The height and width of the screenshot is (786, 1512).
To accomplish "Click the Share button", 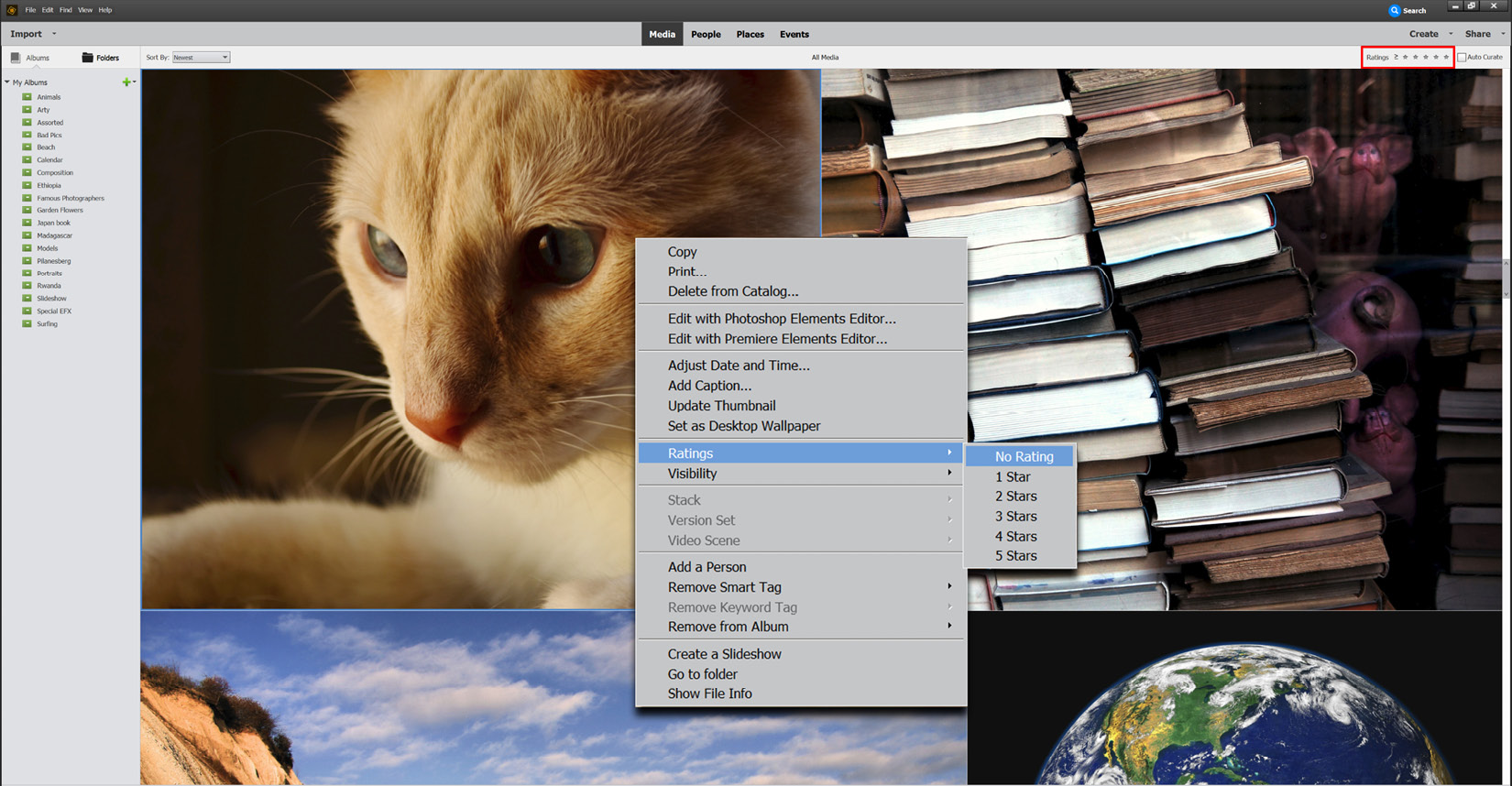I will tap(1477, 34).
